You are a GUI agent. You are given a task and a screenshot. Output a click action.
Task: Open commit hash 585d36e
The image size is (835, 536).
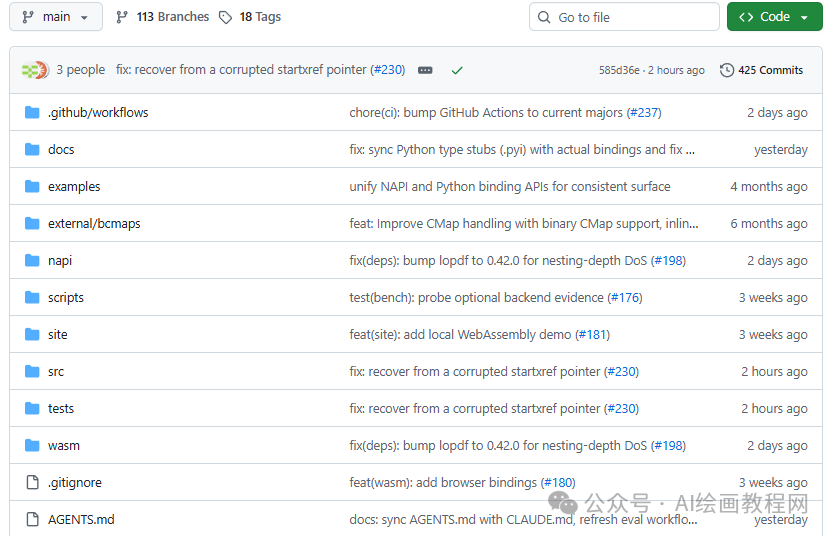coord(619,70)
